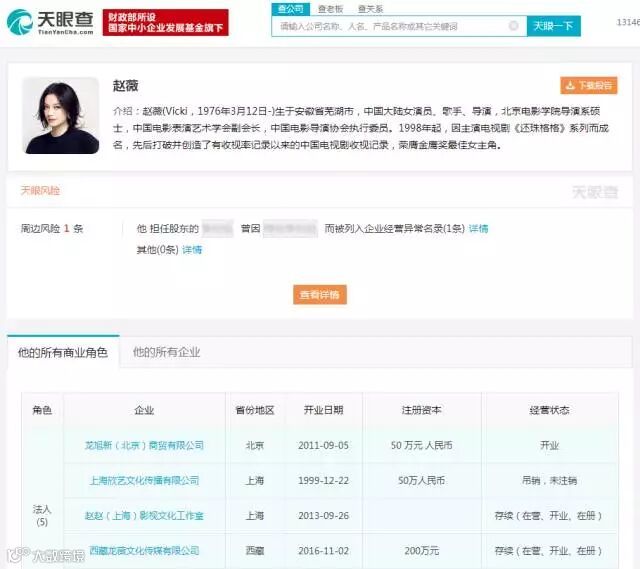
Task: Switch to 他的所有企业 tab
Action: pos(167,352)
